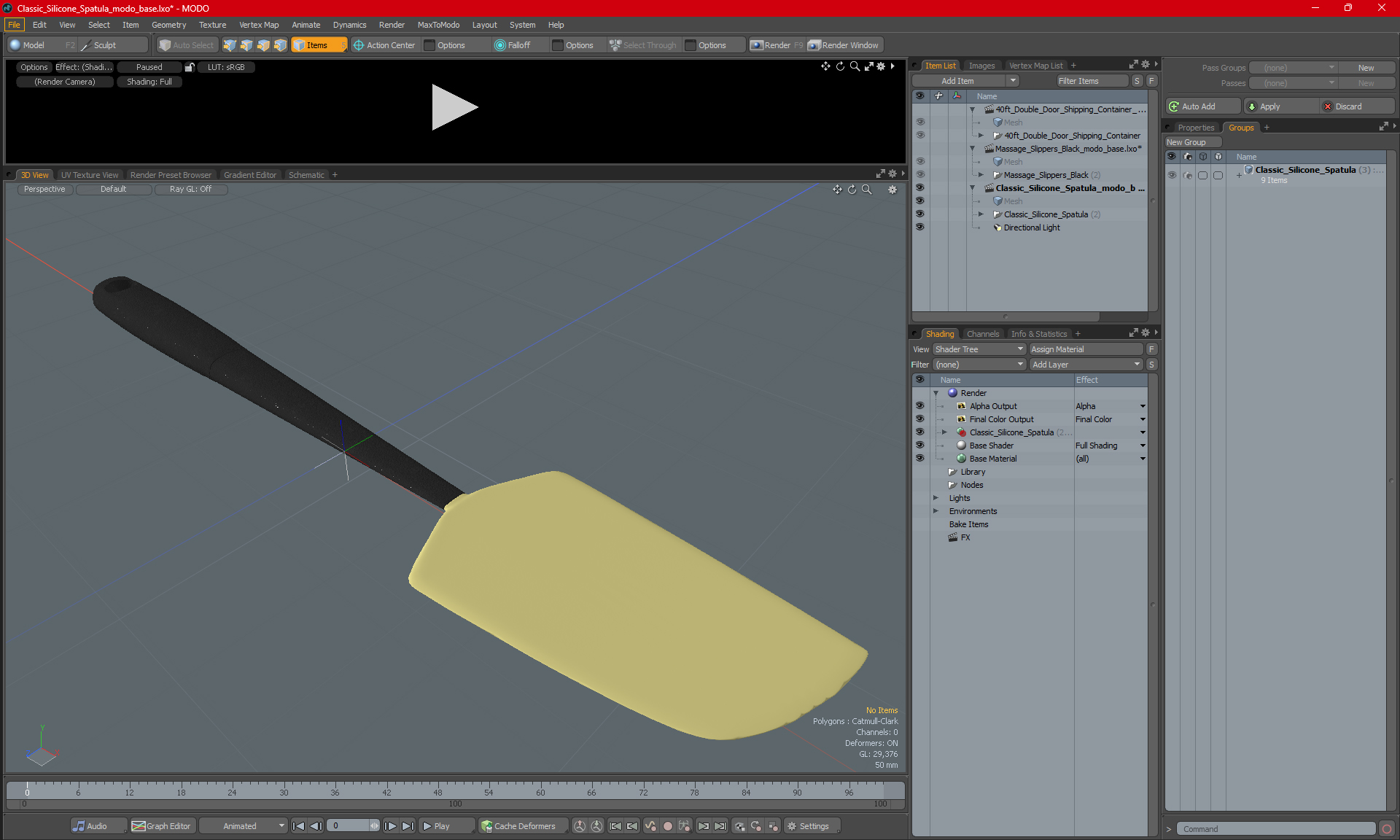
Task: Click the record keyframe circle icon
Action: pos(667,826)
